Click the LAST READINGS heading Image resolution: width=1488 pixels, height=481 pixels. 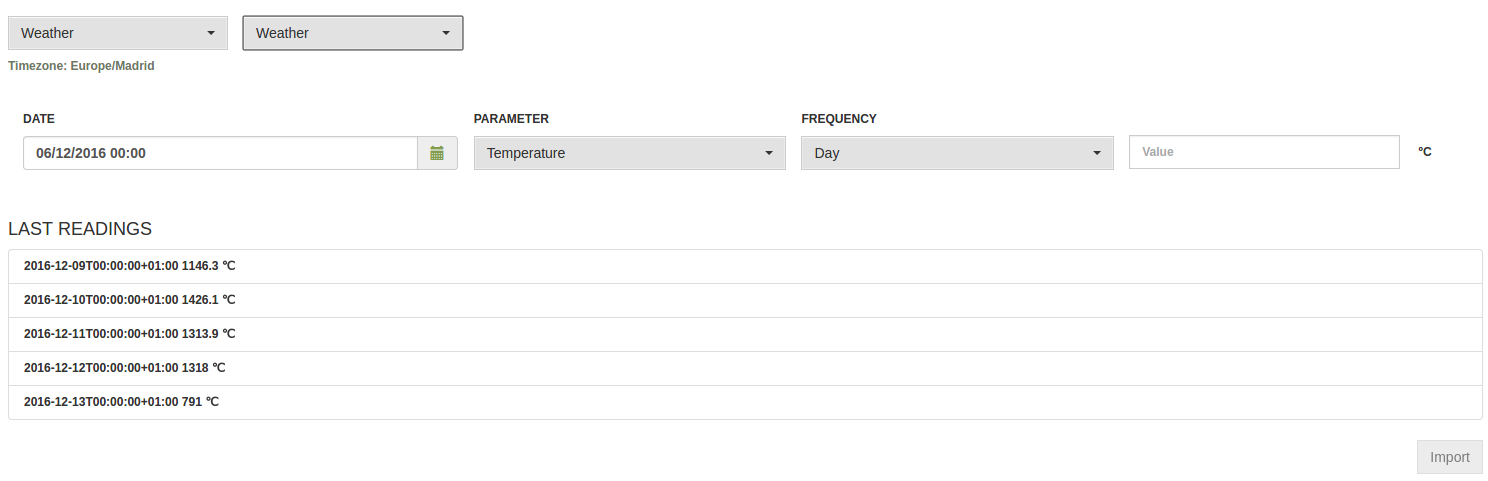80,229
